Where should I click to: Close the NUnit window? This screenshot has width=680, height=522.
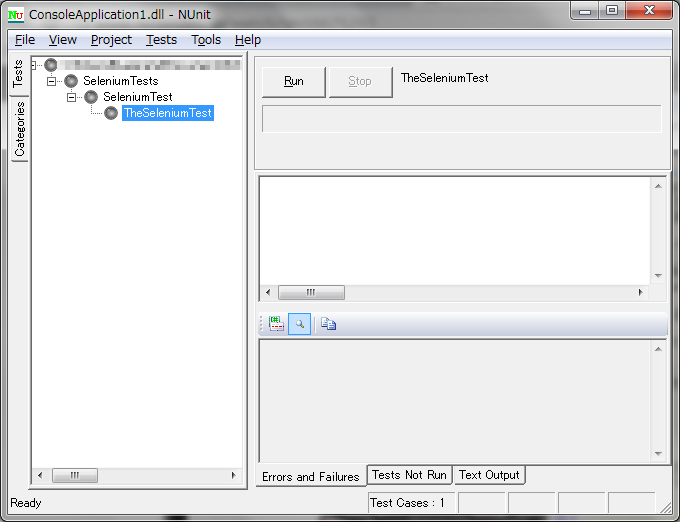(649, 11)
